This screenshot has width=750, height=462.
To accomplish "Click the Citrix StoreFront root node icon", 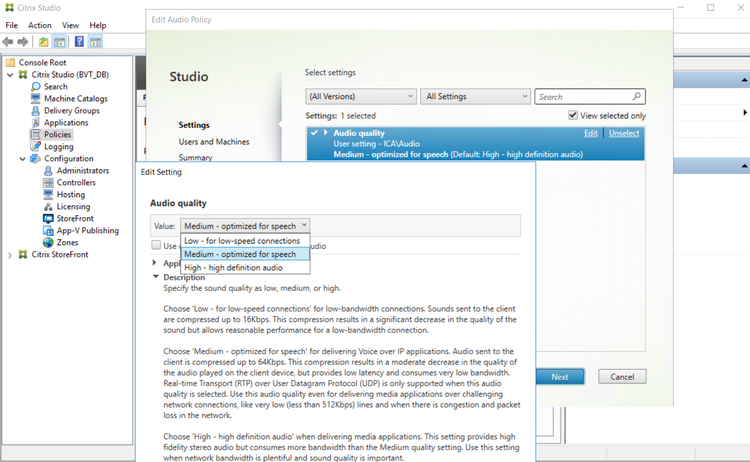I will click(22, 254).
